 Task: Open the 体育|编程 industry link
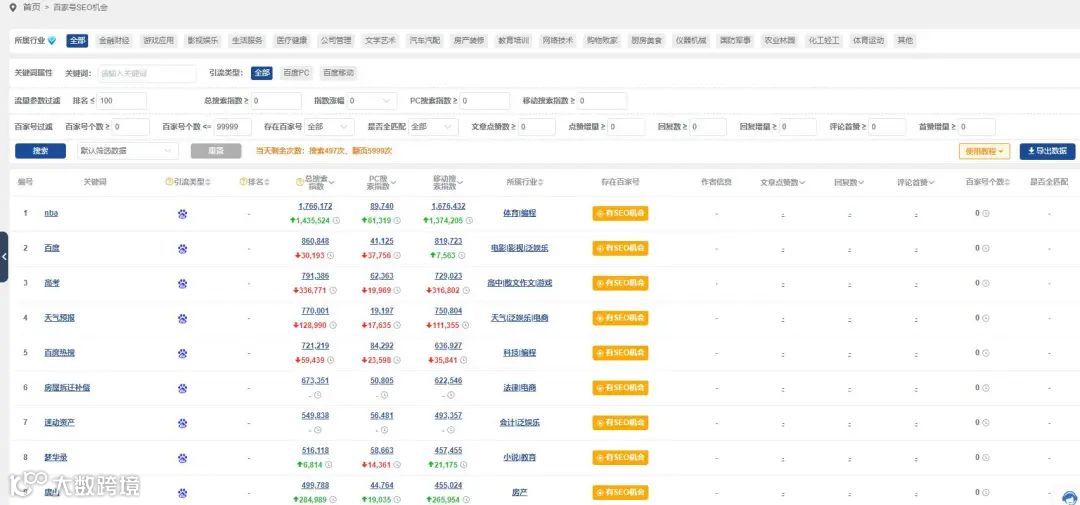[519, 214]
